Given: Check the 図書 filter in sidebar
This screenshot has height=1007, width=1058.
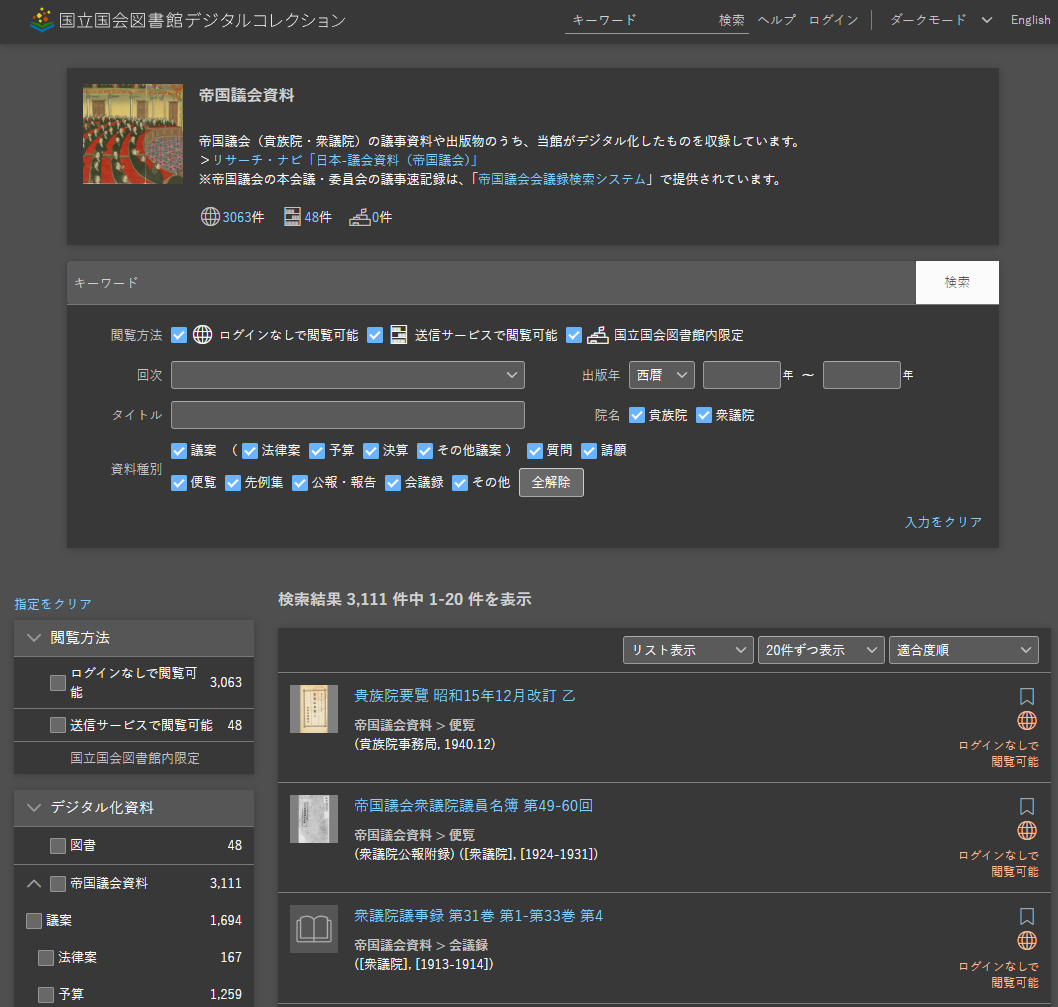Looking at the screenshot, I should (x=58, y=846).
